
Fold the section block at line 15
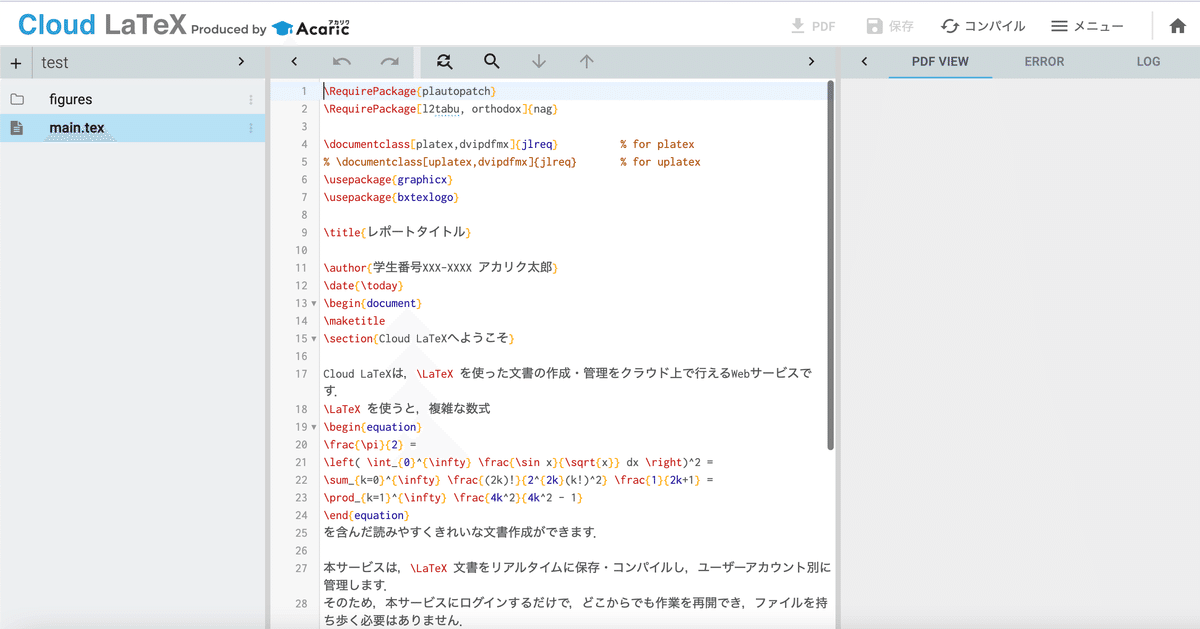tap(313, 339)
